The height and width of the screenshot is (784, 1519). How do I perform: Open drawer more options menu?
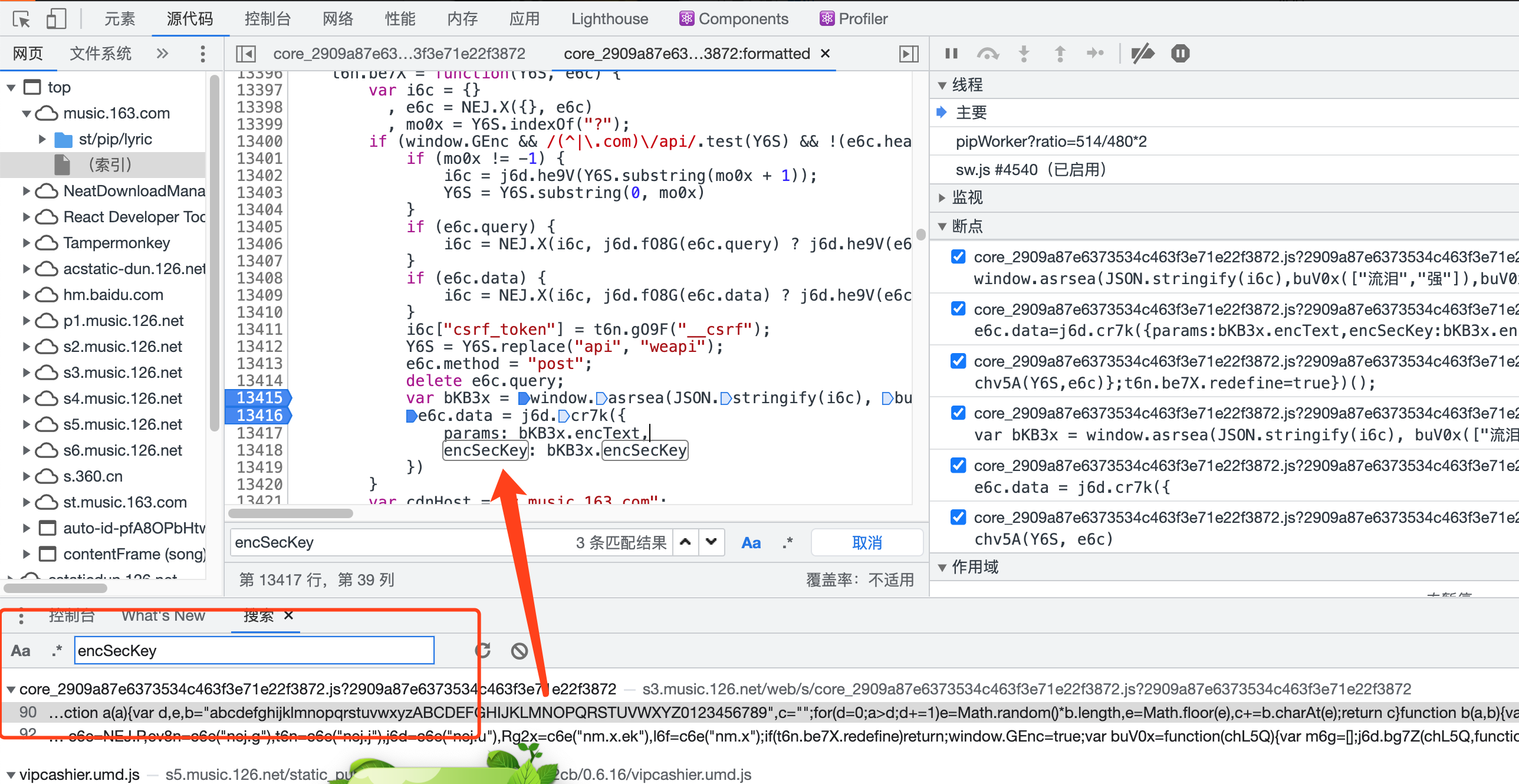[x=21, y=617]
